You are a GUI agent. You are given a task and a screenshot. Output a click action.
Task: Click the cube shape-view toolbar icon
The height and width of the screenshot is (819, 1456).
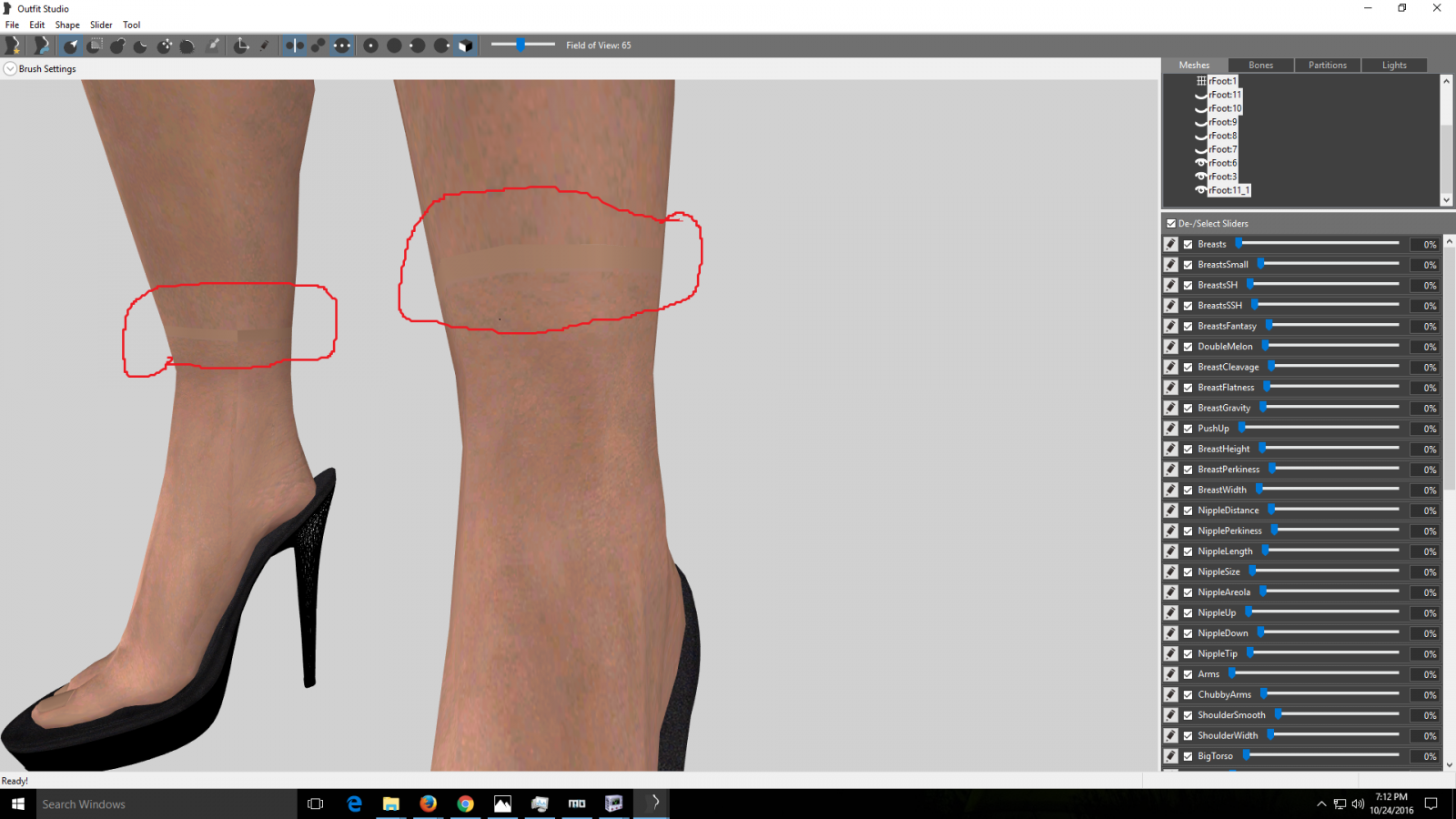465,45
